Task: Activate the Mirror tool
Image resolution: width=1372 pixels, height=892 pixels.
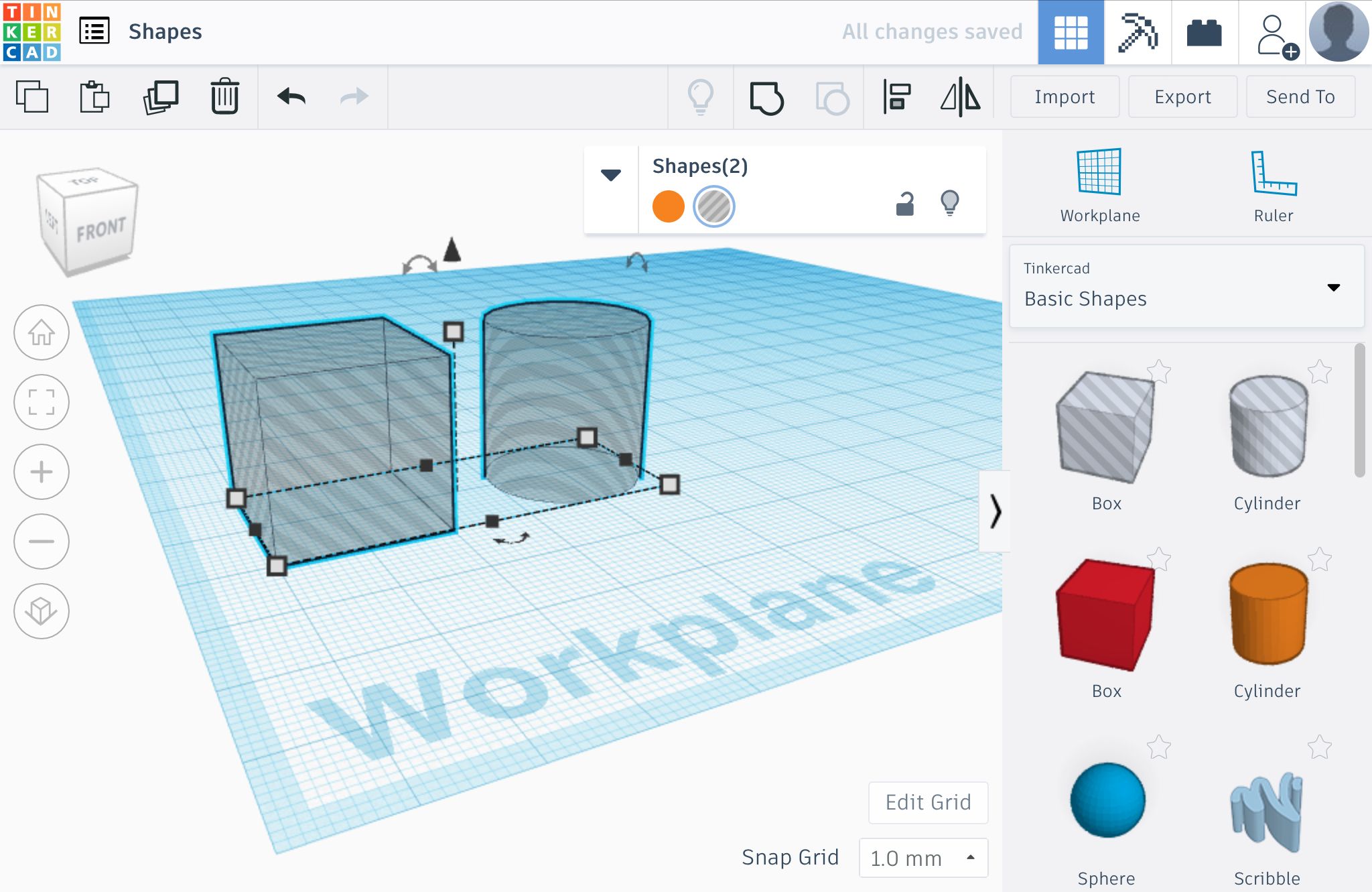Action: [x=960, y=97]
